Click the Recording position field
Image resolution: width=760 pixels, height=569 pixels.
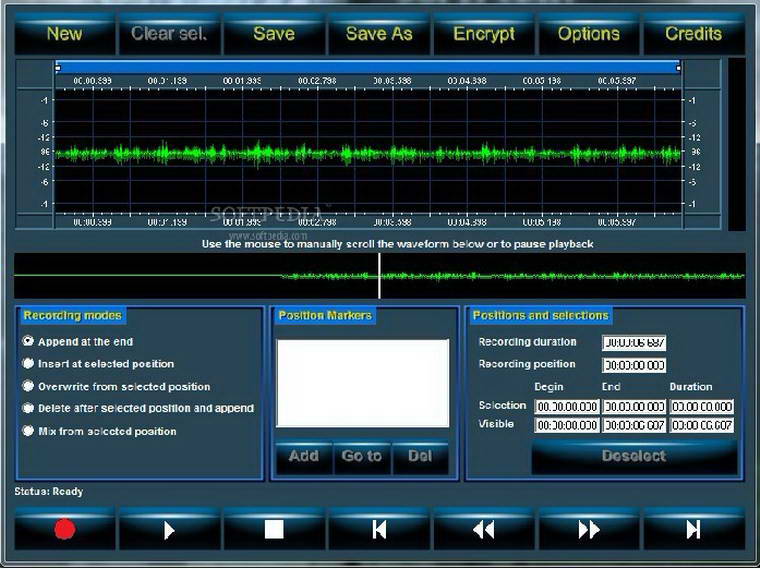[x=634, y=365]
